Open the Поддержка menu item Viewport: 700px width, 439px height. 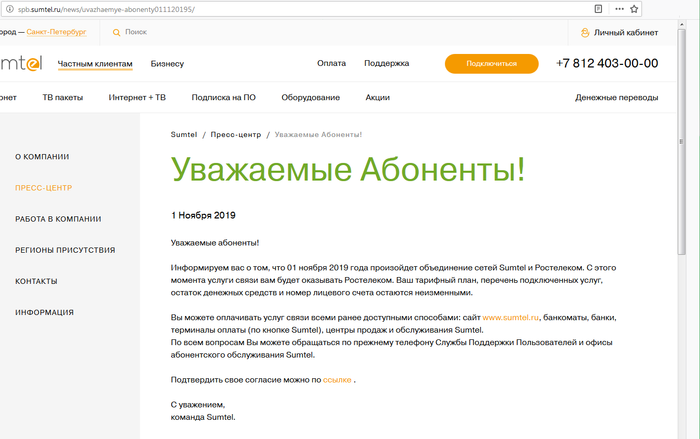pos(386,63)
